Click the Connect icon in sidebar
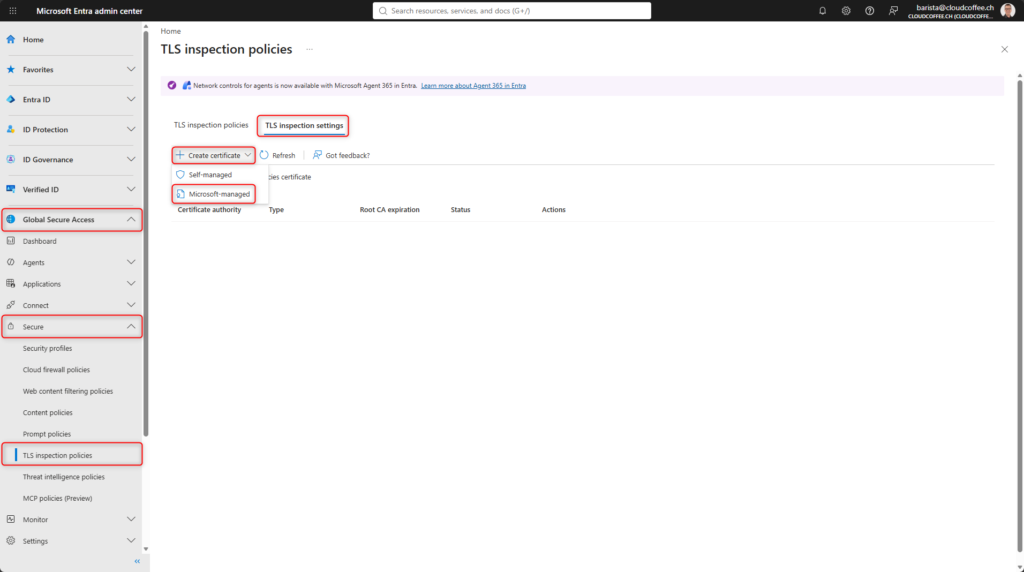Image resolution: width=1024 pixels, height=572 pixels. pos(10,305)
